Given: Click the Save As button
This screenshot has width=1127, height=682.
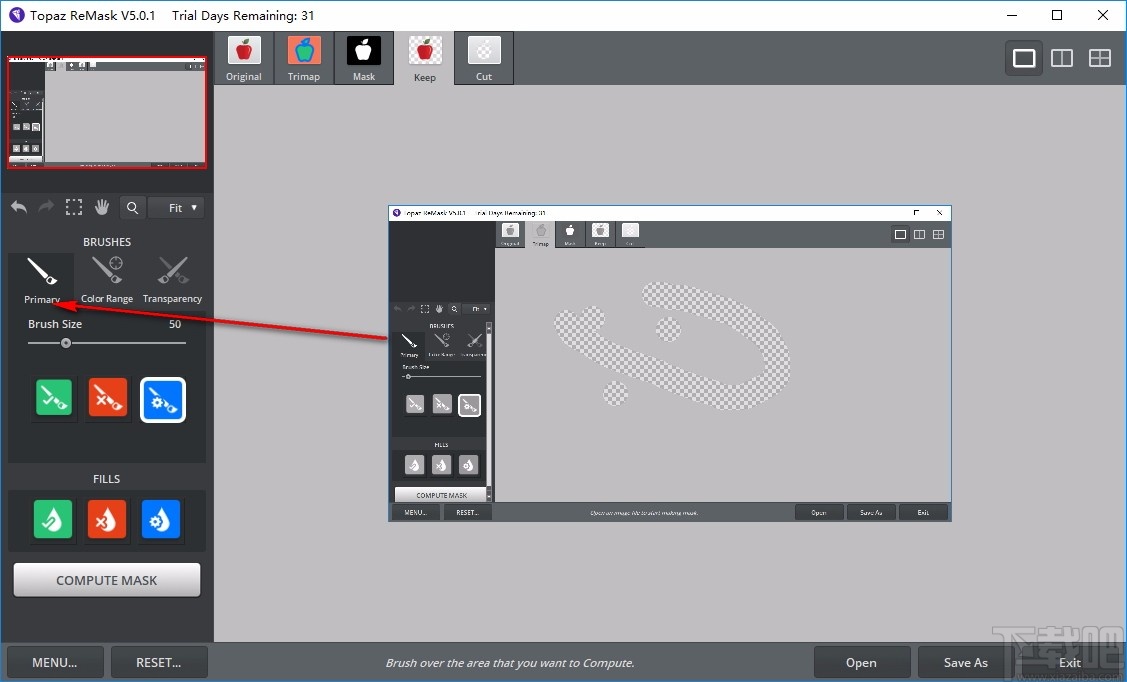Looking at the screenshot, I should pyautogui.click(x=965, y=662).
